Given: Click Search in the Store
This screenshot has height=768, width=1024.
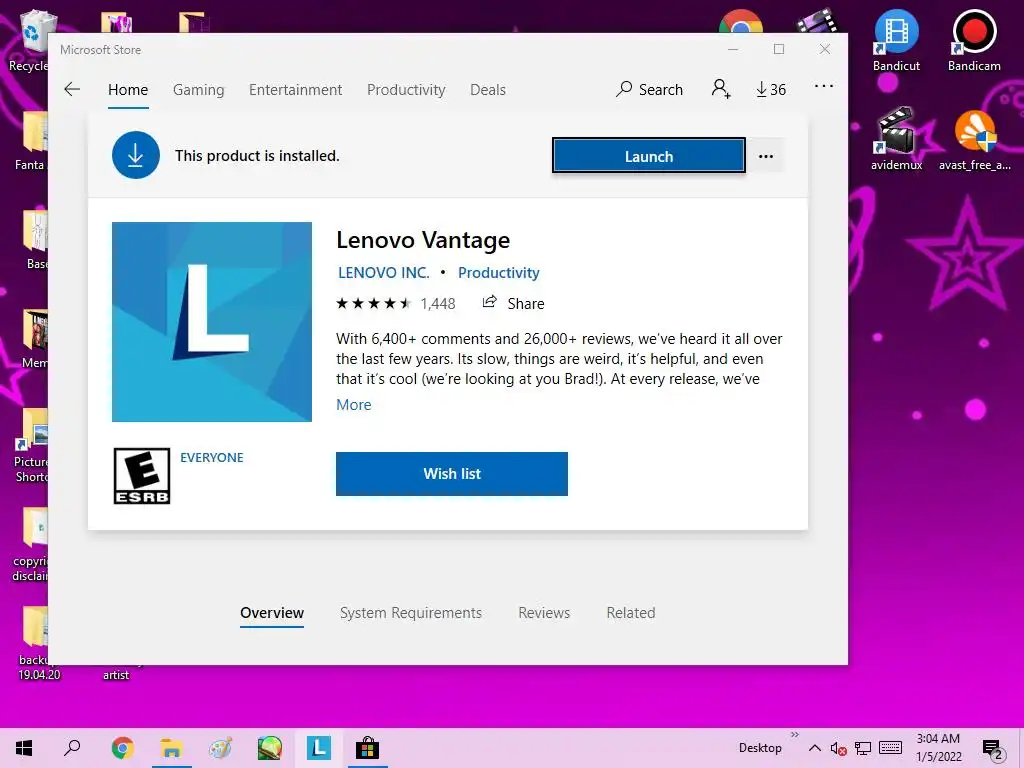Looking at the screenshot, I should [x=649, y=89].
